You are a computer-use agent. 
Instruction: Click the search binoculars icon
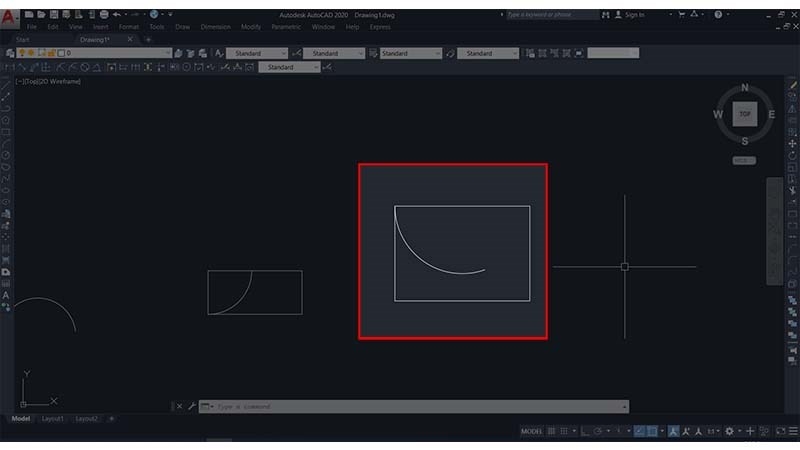(605, 15)
